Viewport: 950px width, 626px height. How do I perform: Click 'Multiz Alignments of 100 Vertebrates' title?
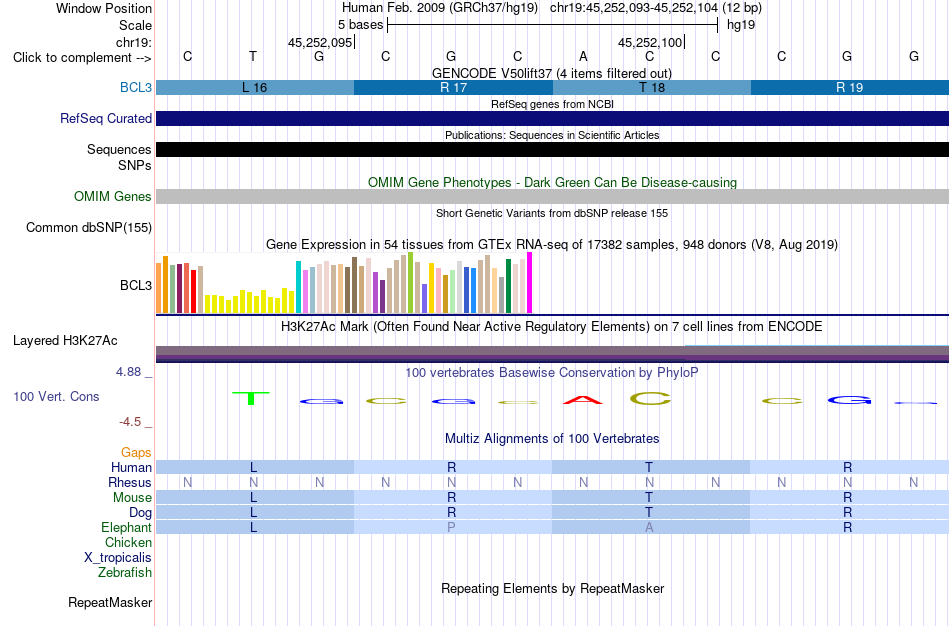tap(552, 439)
